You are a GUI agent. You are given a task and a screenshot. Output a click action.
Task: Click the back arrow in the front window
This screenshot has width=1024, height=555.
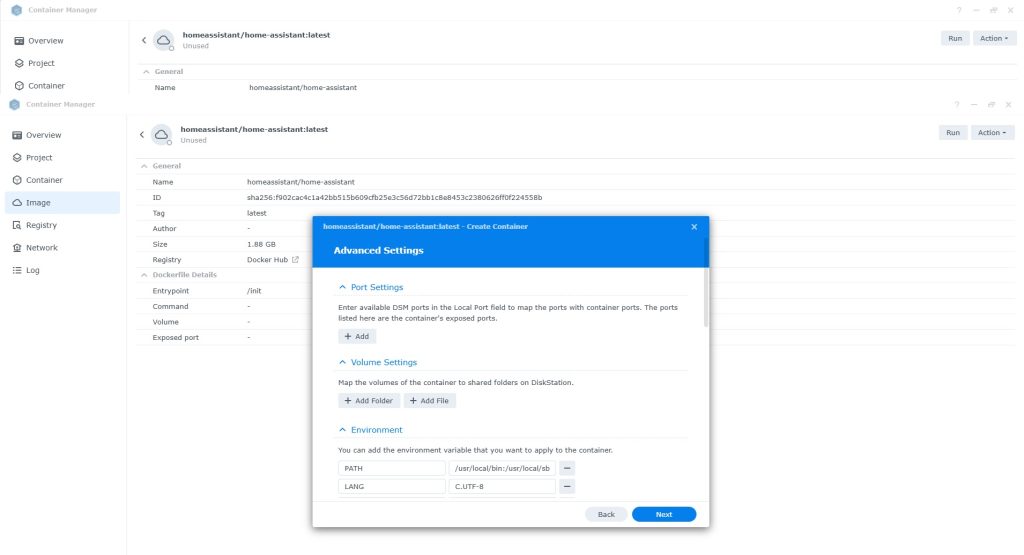pyautogui.click(x=142, y=135)
